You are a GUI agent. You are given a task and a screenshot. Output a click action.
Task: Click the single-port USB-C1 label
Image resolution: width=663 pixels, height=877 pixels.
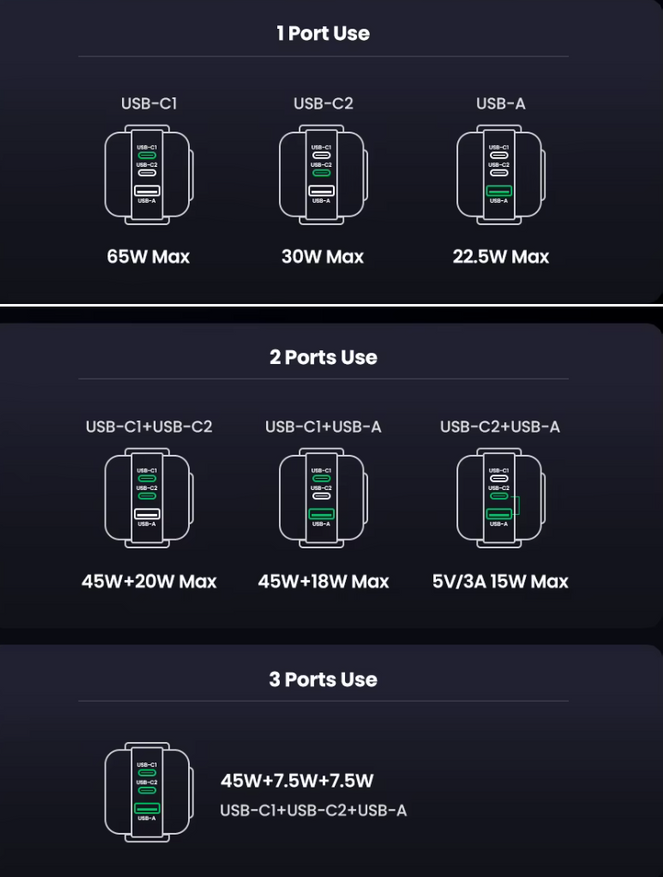[149, 103]
